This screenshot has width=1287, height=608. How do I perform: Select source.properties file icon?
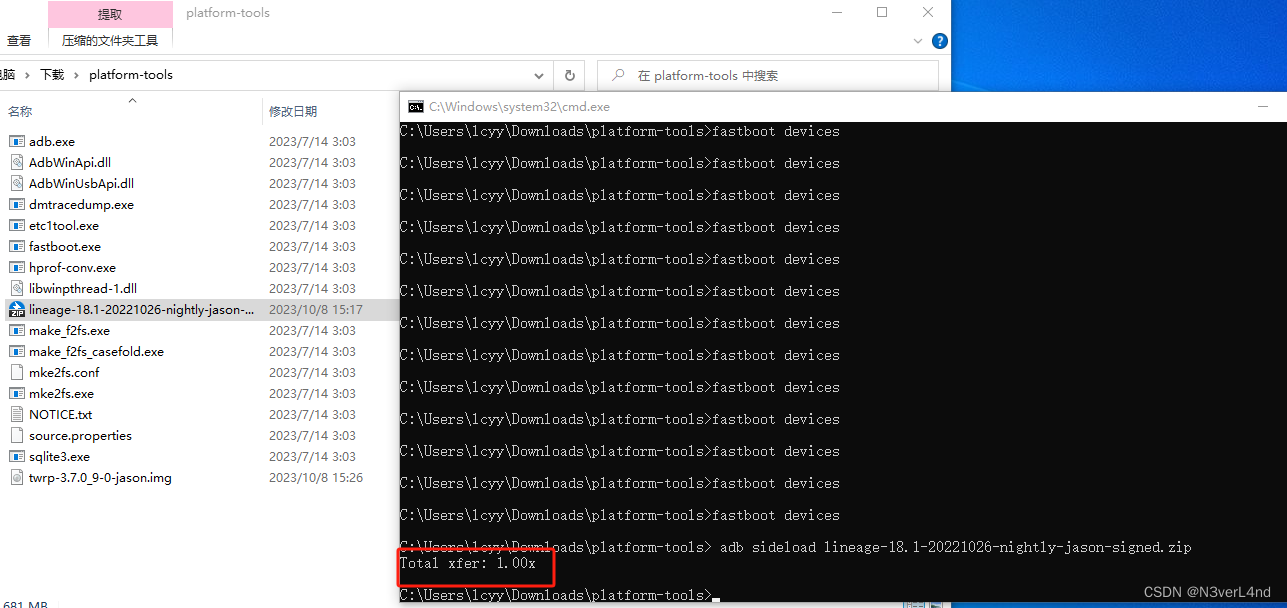click(x=16, y=436)
